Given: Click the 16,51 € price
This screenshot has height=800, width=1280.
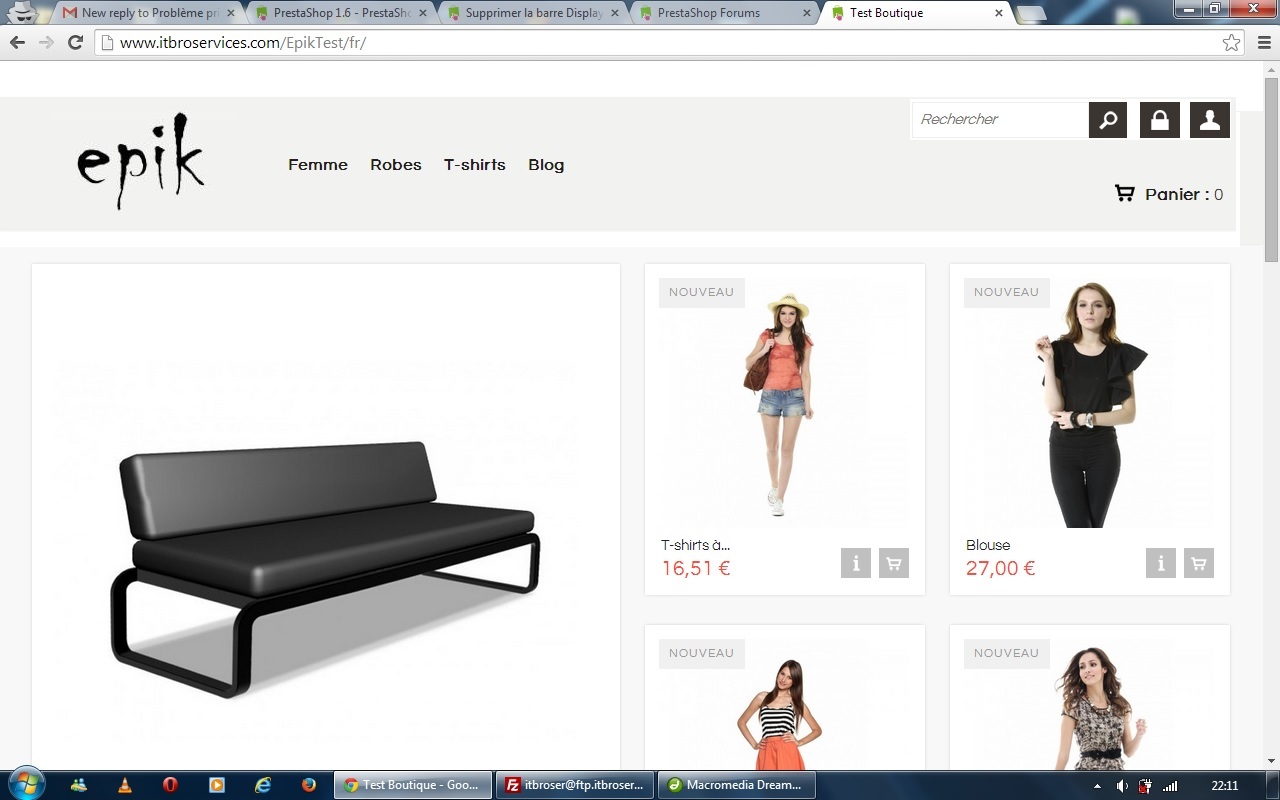Looking at the screenshot, I should (696, 568).
